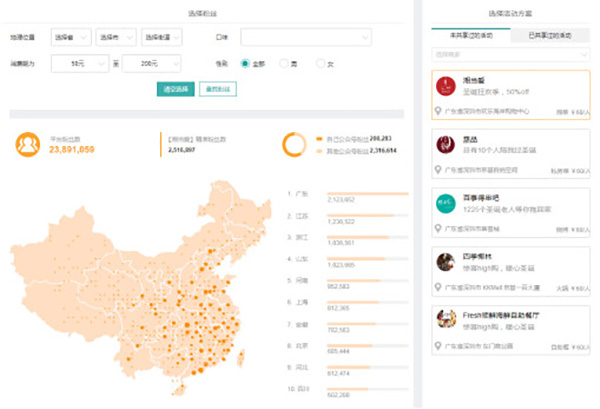The image size is (600, 409).
Task: Select the 全部 gender radio button
Action: [x=245, y=63]
